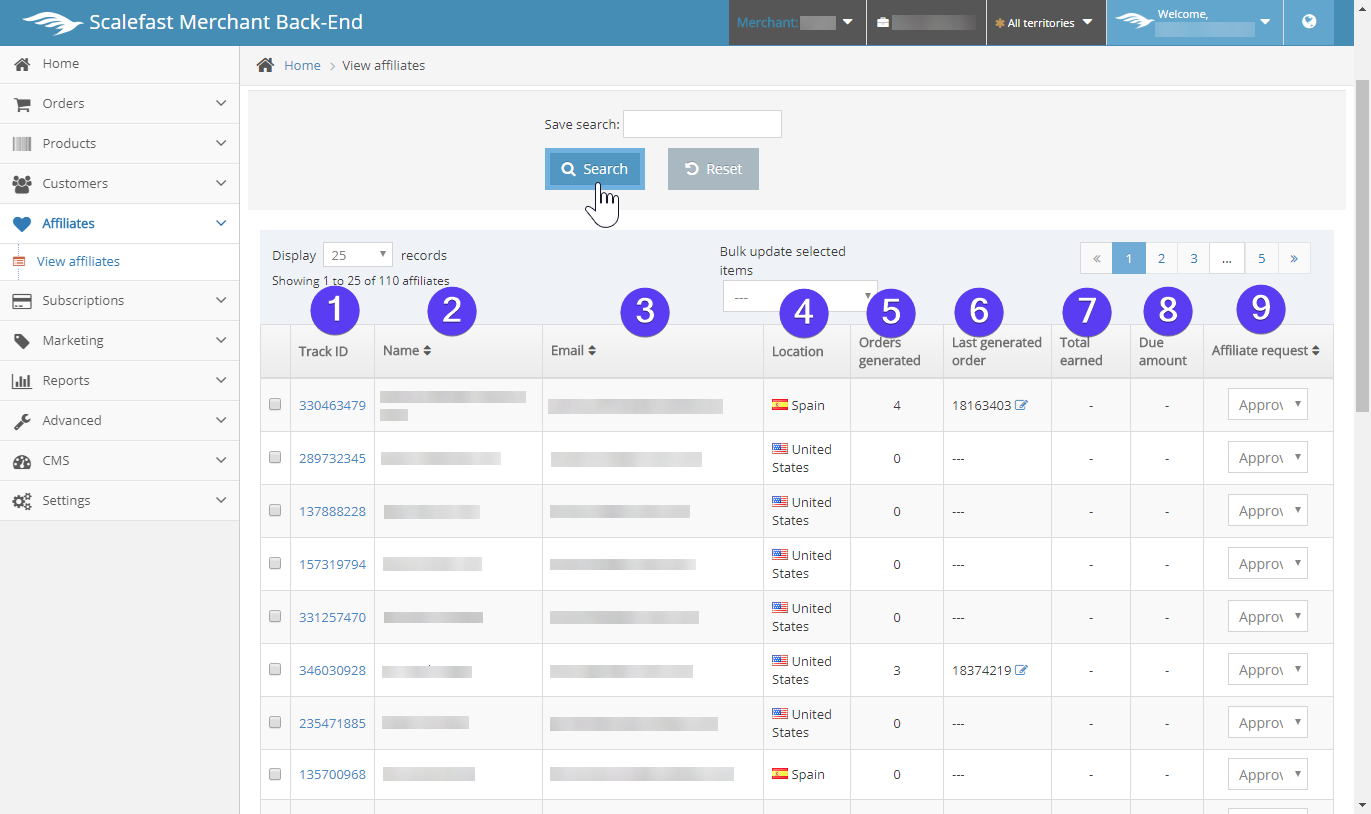Image resolution: width=1371 pixels, height=814 pixels.
Task: Sort by Email column arrows
Action: pos(592,351)
